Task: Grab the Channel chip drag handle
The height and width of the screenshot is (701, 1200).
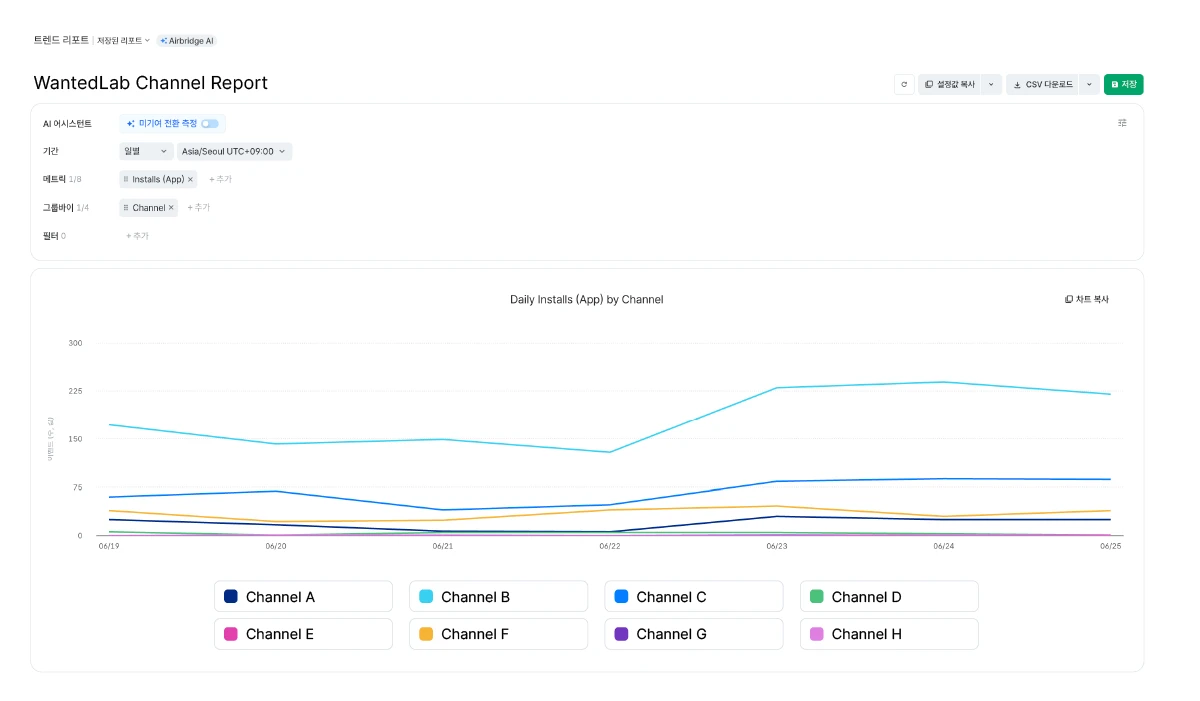Action: pyautogui.click(x=126, y=208)
